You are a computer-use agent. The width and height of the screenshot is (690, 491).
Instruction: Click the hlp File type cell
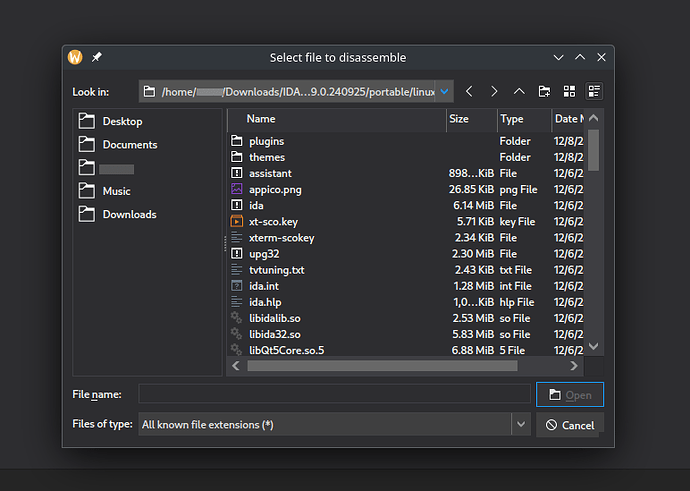pos(517,302)
